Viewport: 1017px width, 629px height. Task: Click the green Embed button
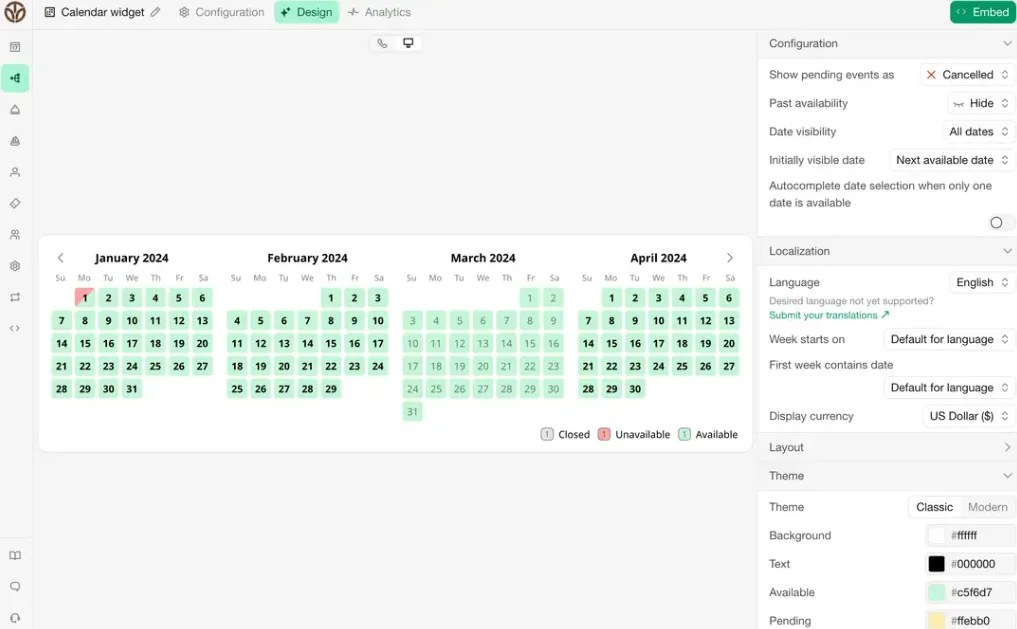983,12
